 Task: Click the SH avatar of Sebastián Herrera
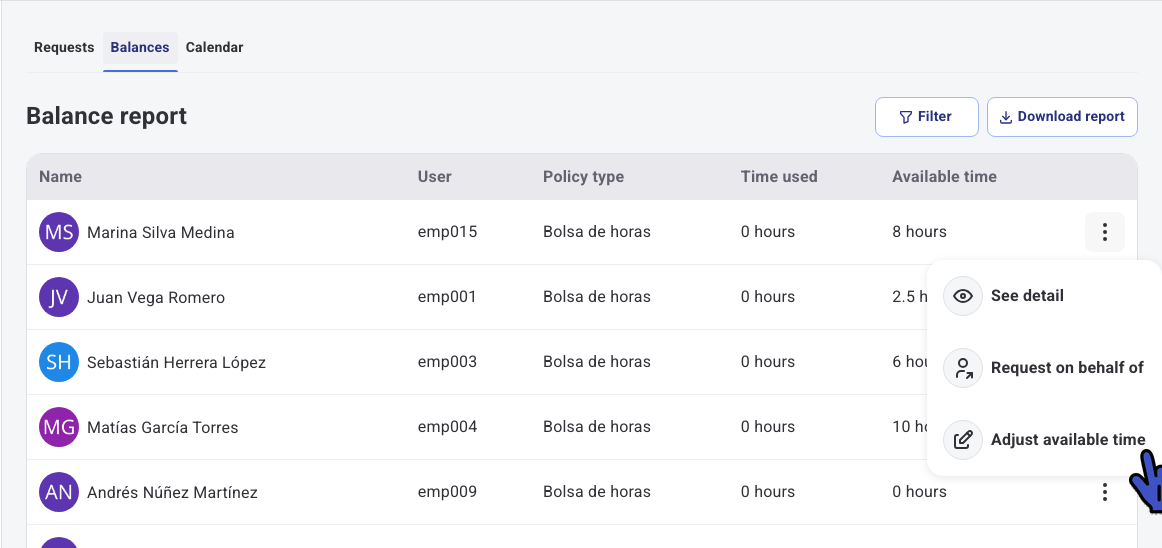pos(59,362)
